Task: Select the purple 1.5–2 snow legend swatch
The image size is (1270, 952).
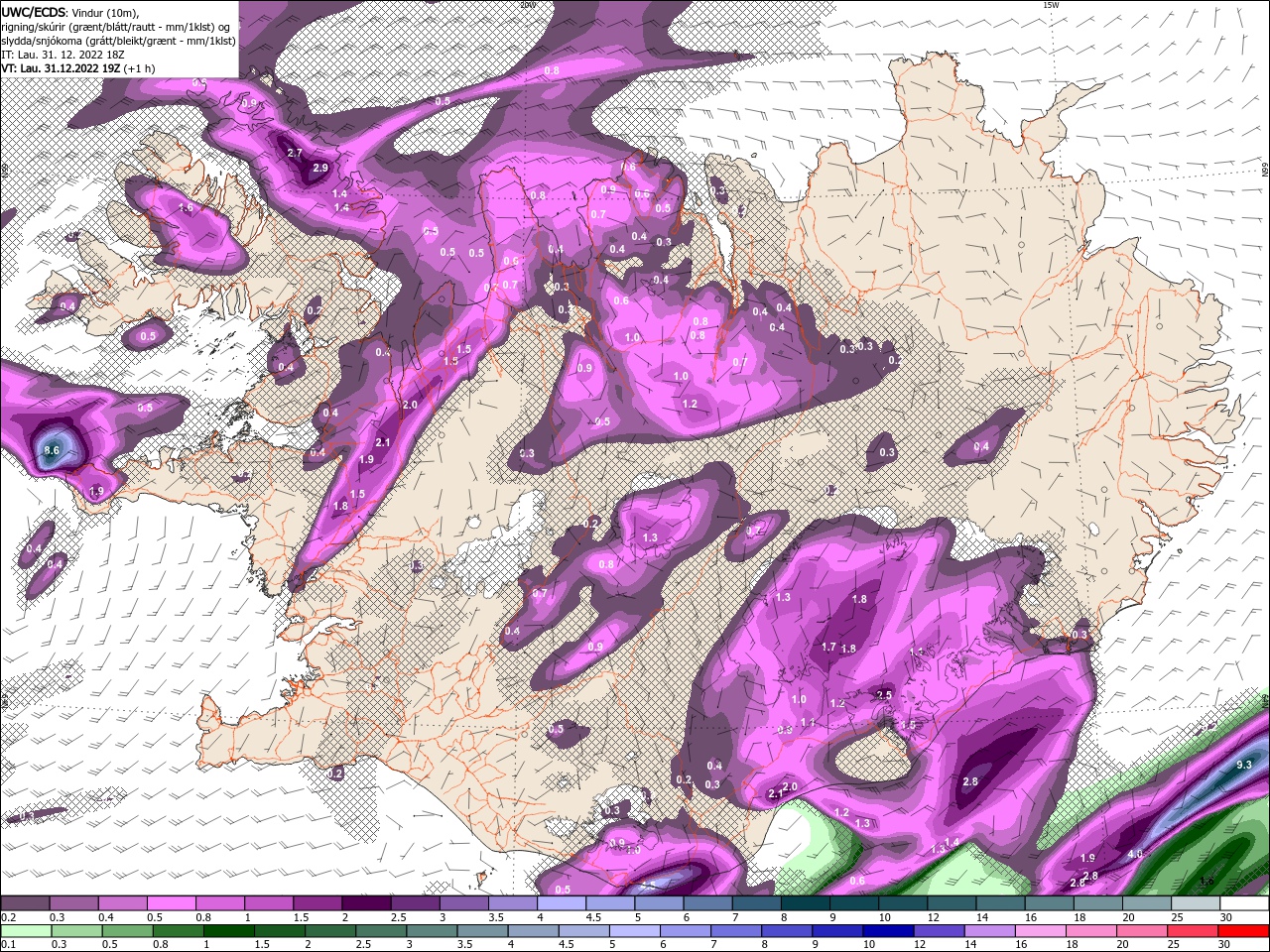Action: 317,903
